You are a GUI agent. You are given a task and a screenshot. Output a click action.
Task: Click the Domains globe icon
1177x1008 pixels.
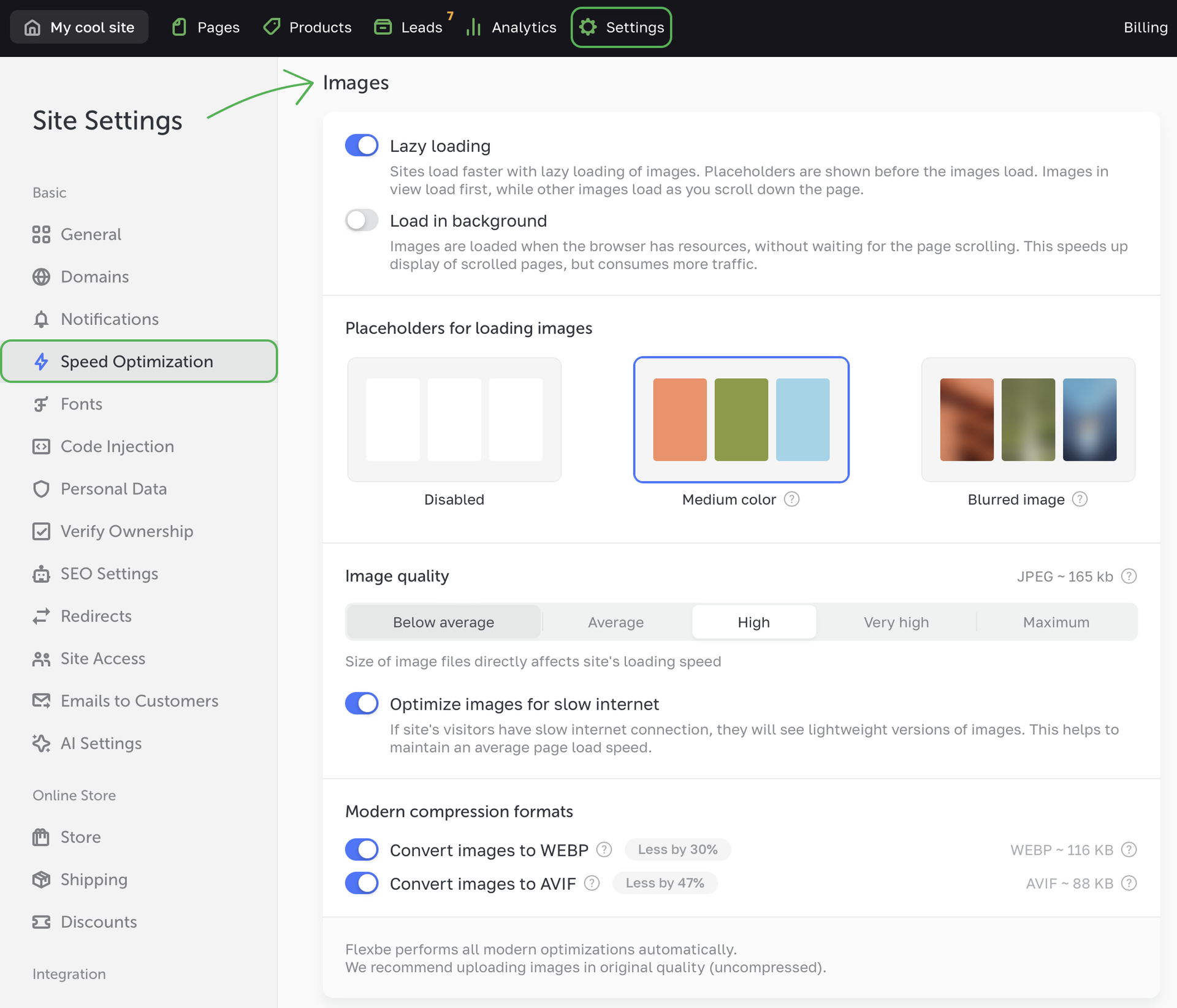(41, 277)
